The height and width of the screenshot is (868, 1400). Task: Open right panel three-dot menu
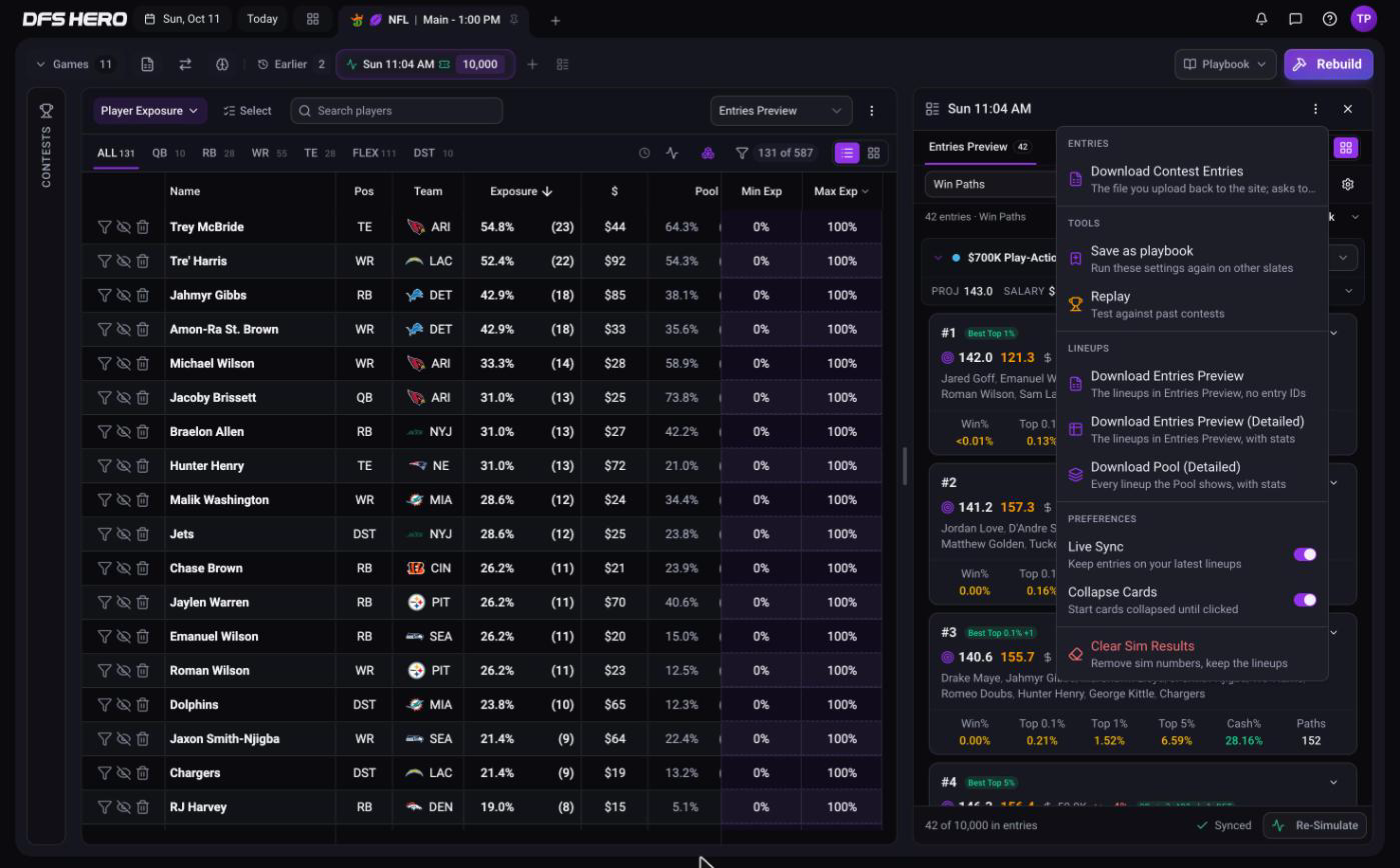point(1315,109)
